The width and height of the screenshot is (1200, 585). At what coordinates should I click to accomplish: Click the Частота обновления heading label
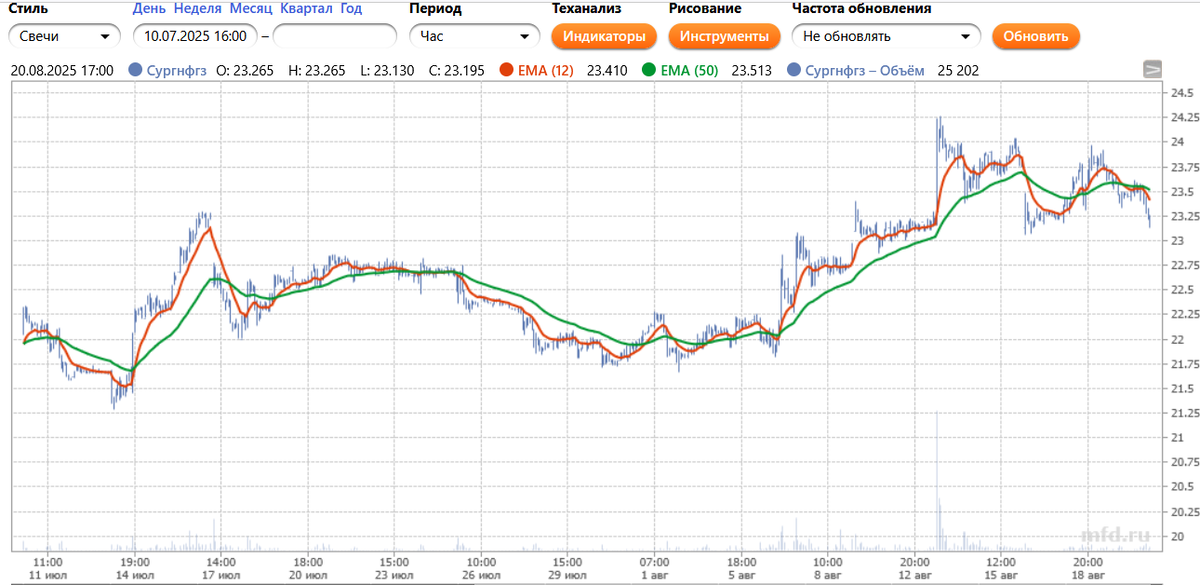(862, 9)
